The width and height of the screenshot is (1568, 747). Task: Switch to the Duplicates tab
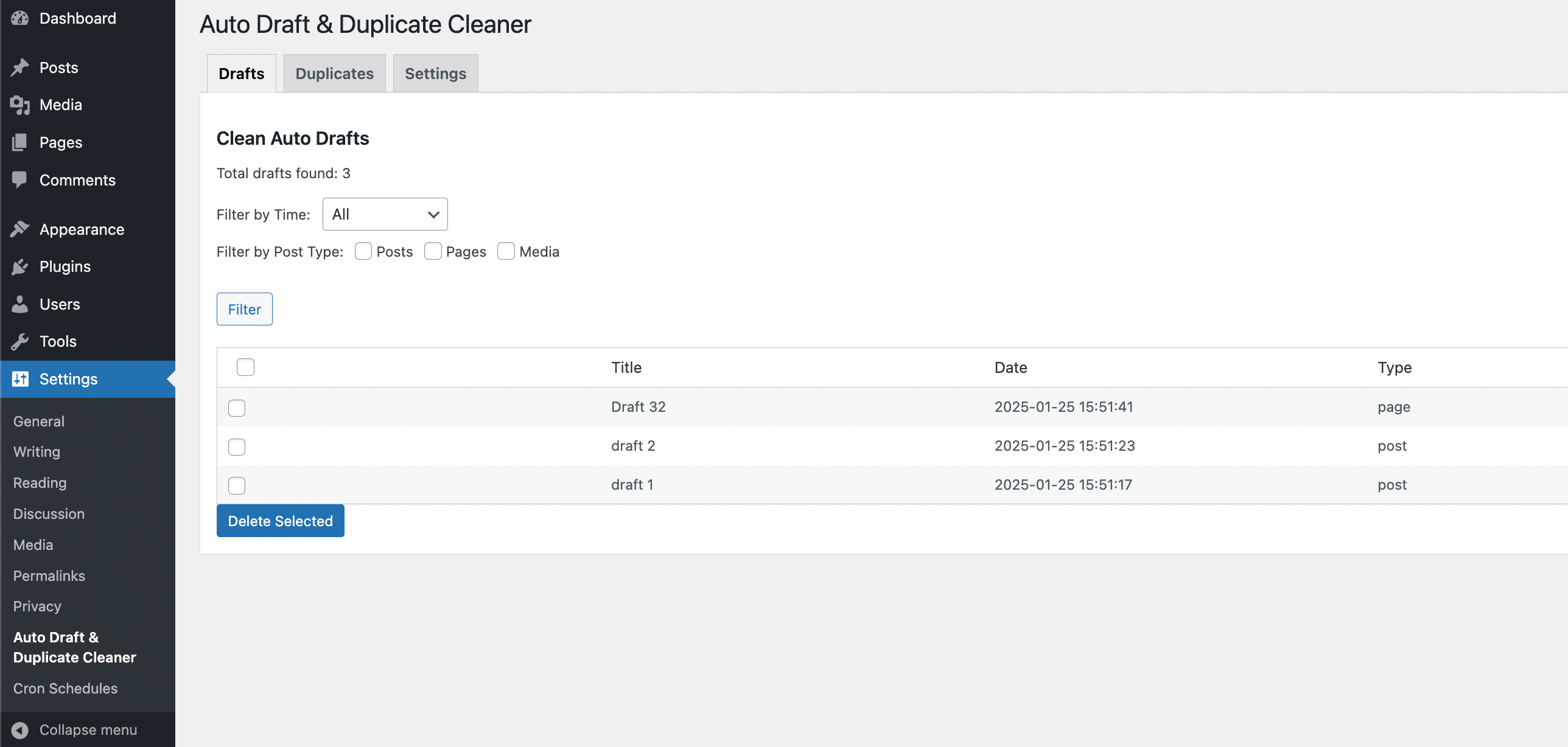pos(334,73)
